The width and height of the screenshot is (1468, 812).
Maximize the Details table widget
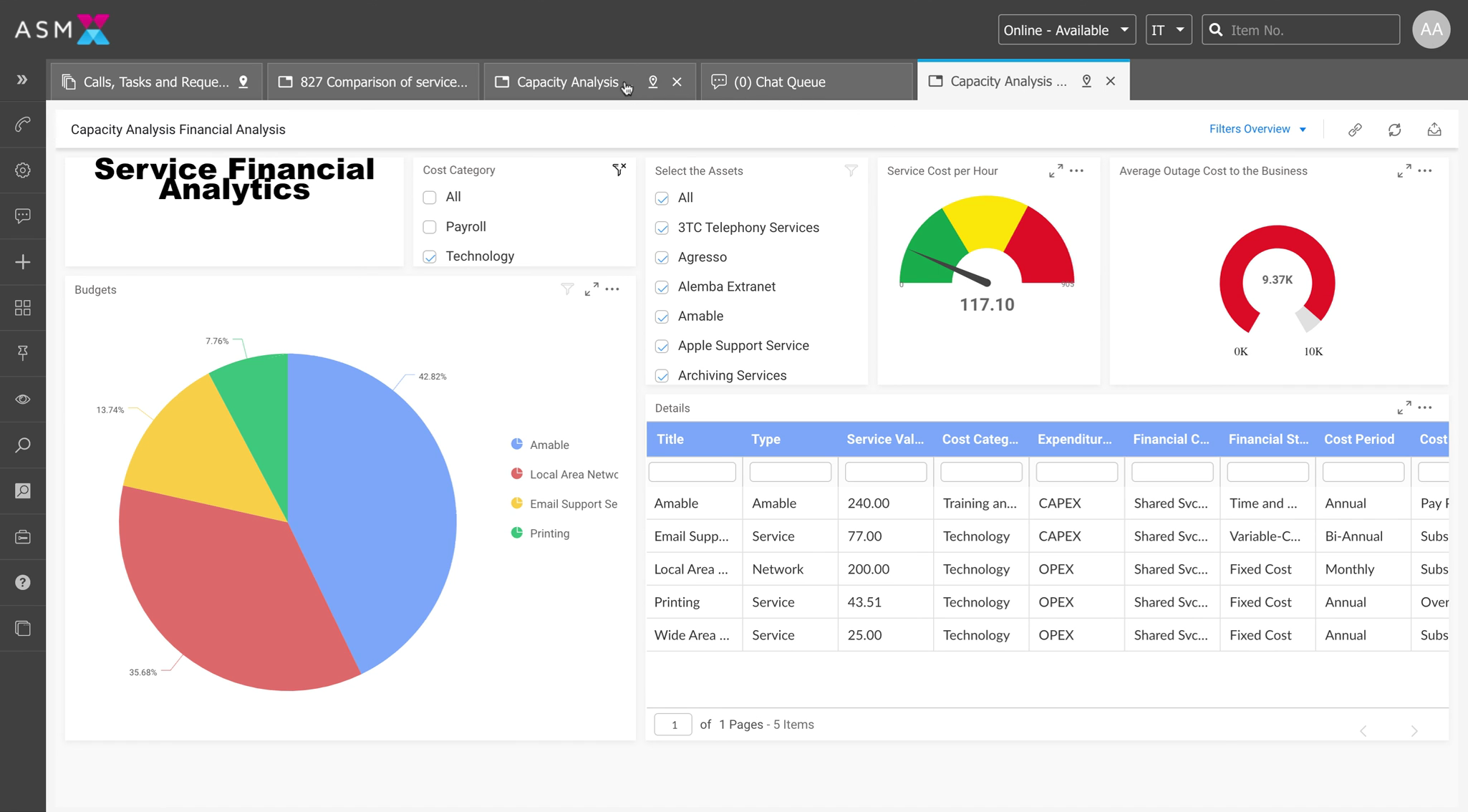1404,407
